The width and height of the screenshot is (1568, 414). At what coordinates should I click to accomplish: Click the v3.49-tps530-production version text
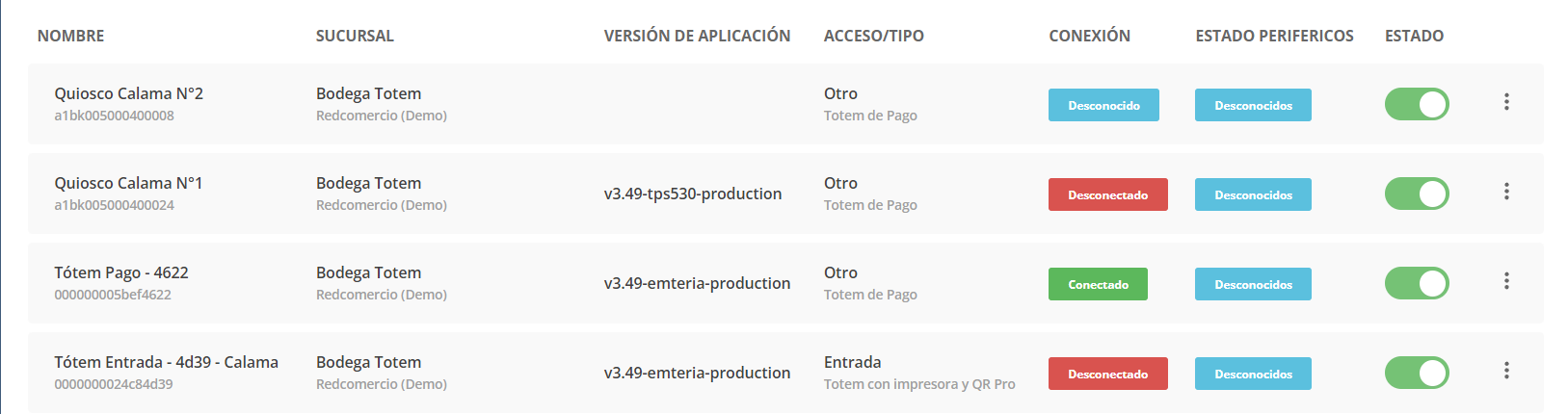[x=693, y=194]
